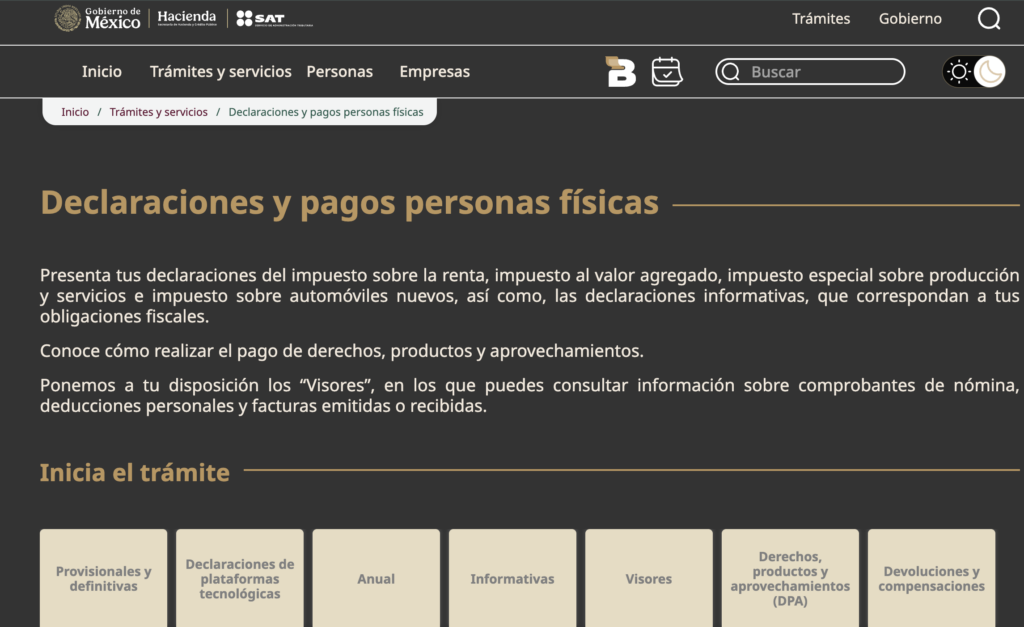This screenshot has height=627, width=1024.
Task: Open the Buzón Tributario icon
Action: (x=620, y=71)
